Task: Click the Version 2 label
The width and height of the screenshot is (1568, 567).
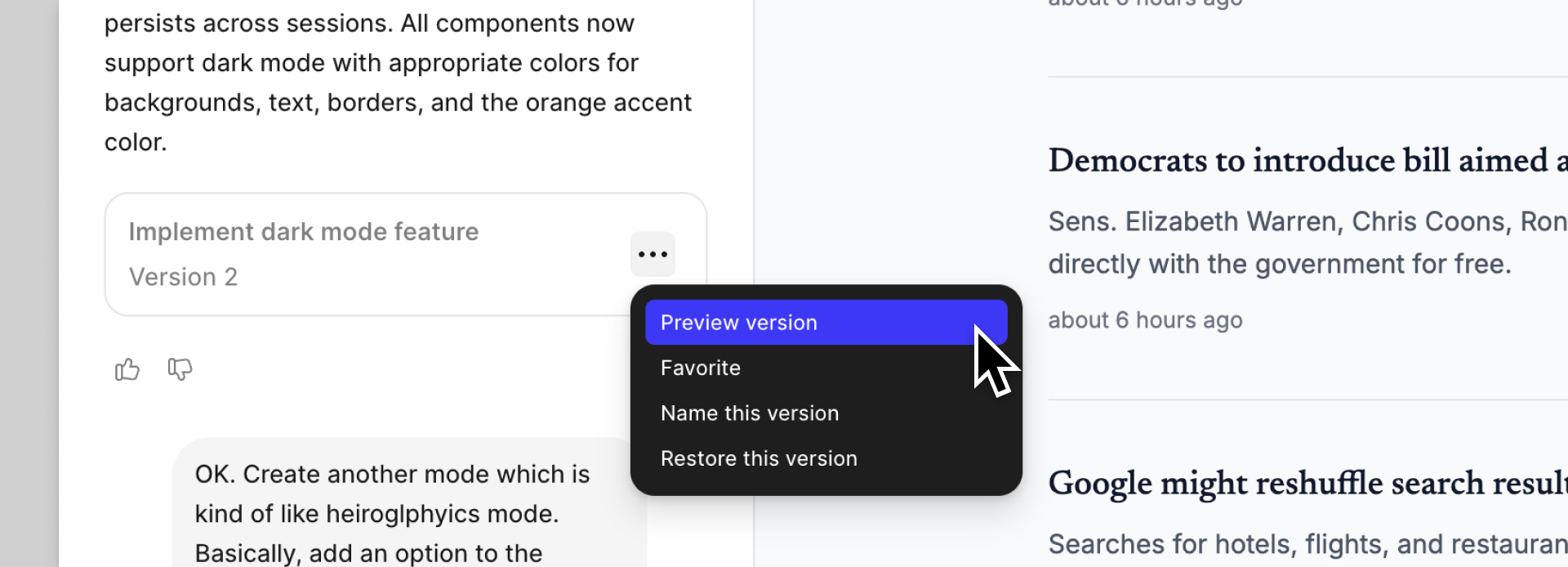Action: point(183,277)
